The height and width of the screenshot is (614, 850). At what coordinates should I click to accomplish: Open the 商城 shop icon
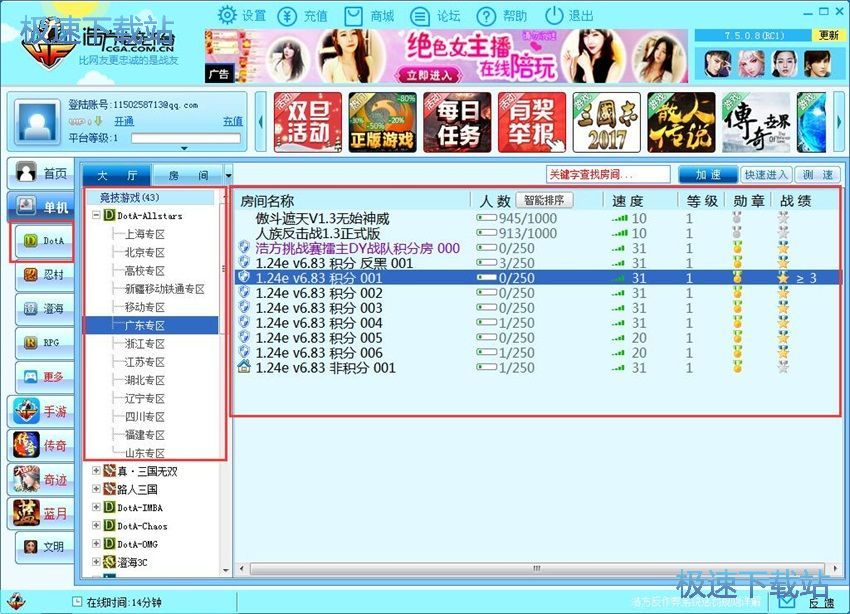[x=353, y=16]
